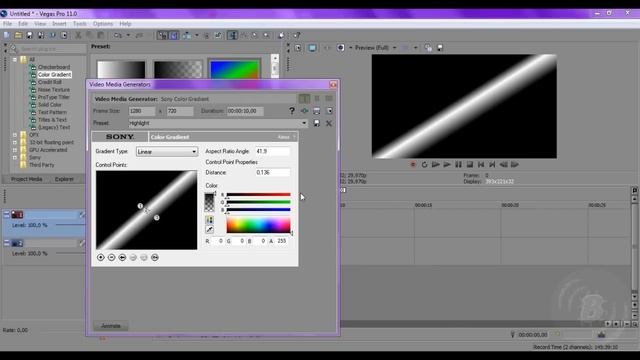This screenshot has height=360, width=640.
Task: Click the green G color slider
Action: [x=258, y=202]
